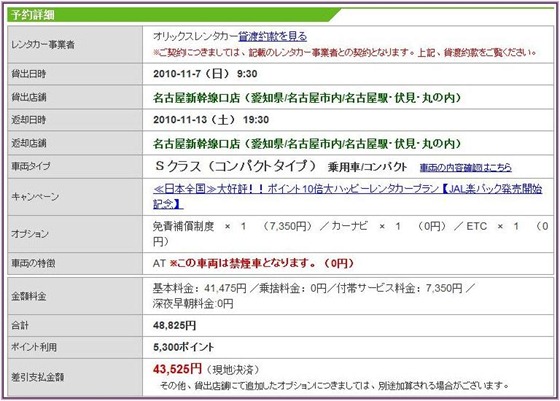Click the (現地決済) text

[233, 369]
